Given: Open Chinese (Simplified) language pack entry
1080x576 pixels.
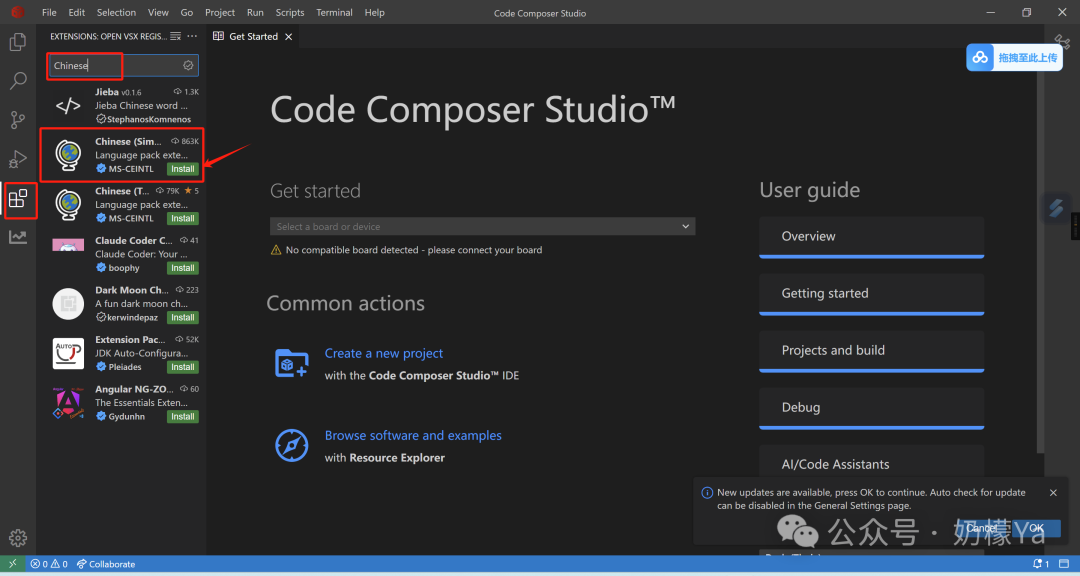Looking at the screenshot, I should coord(121,155).
